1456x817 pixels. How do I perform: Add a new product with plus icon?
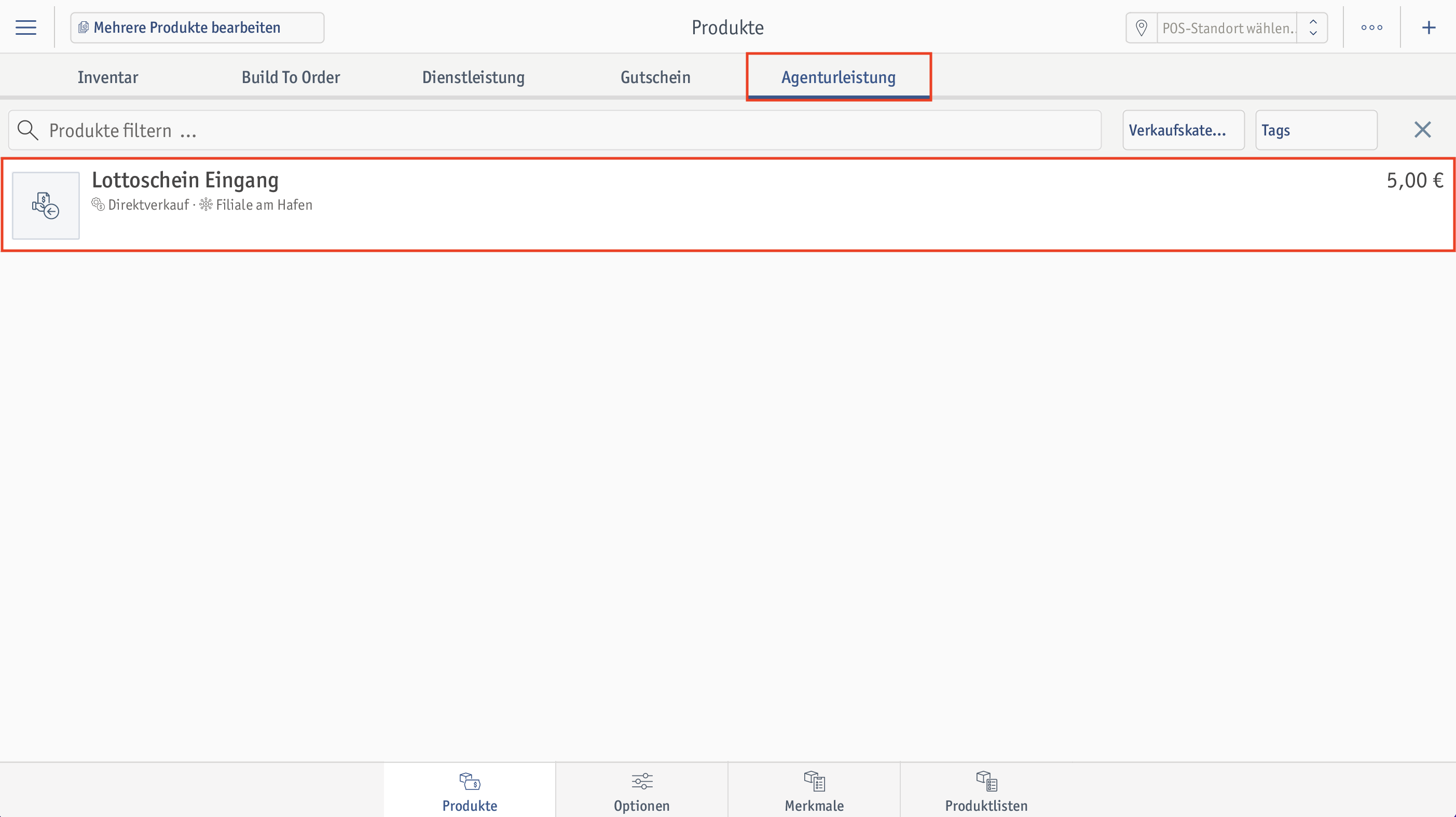(1428, 28)
